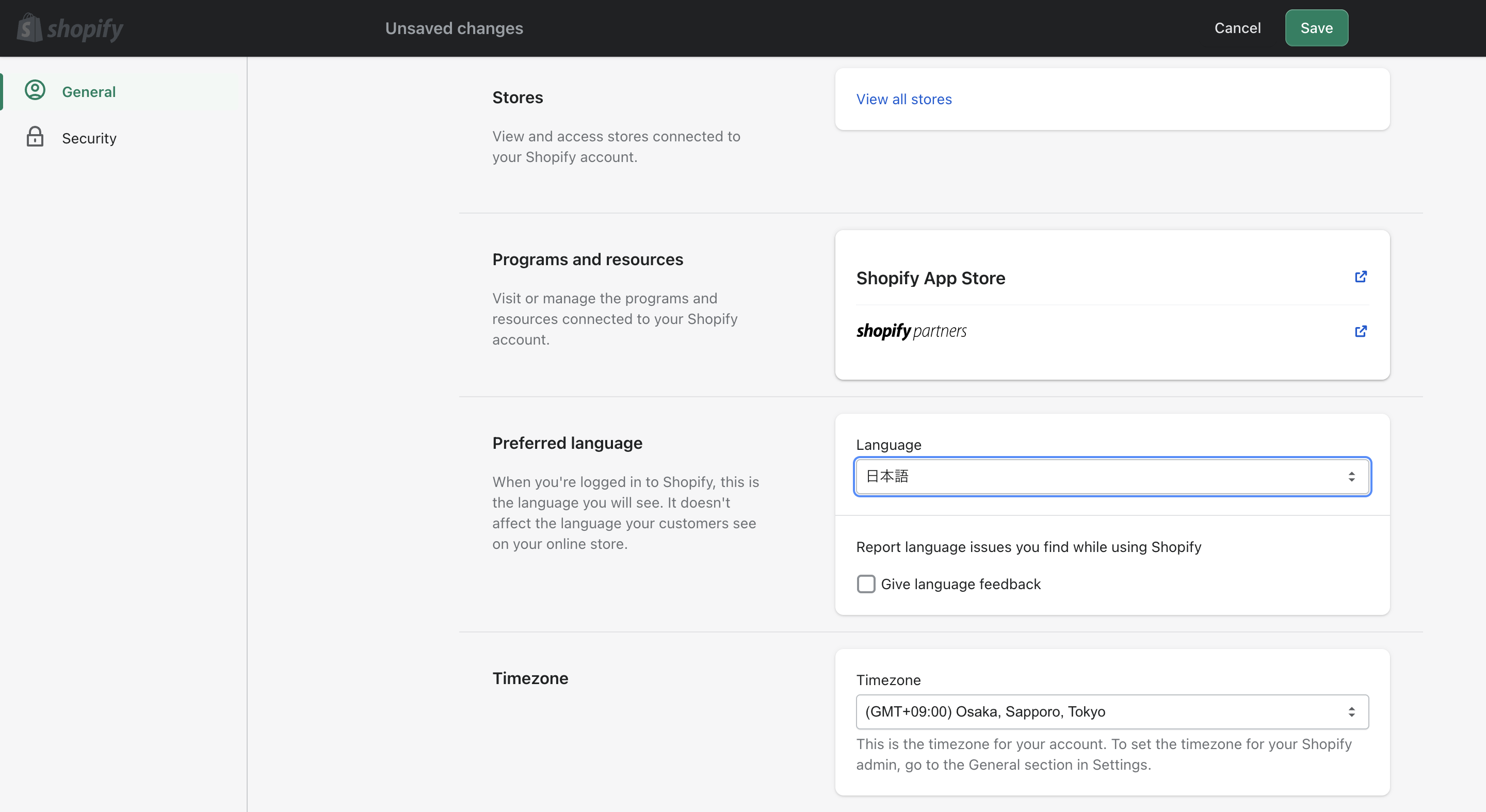Click the Timezone select's up-down arrows
Image resolution: width=1486 pixels, height=812 pixels.
(1351, 711)
